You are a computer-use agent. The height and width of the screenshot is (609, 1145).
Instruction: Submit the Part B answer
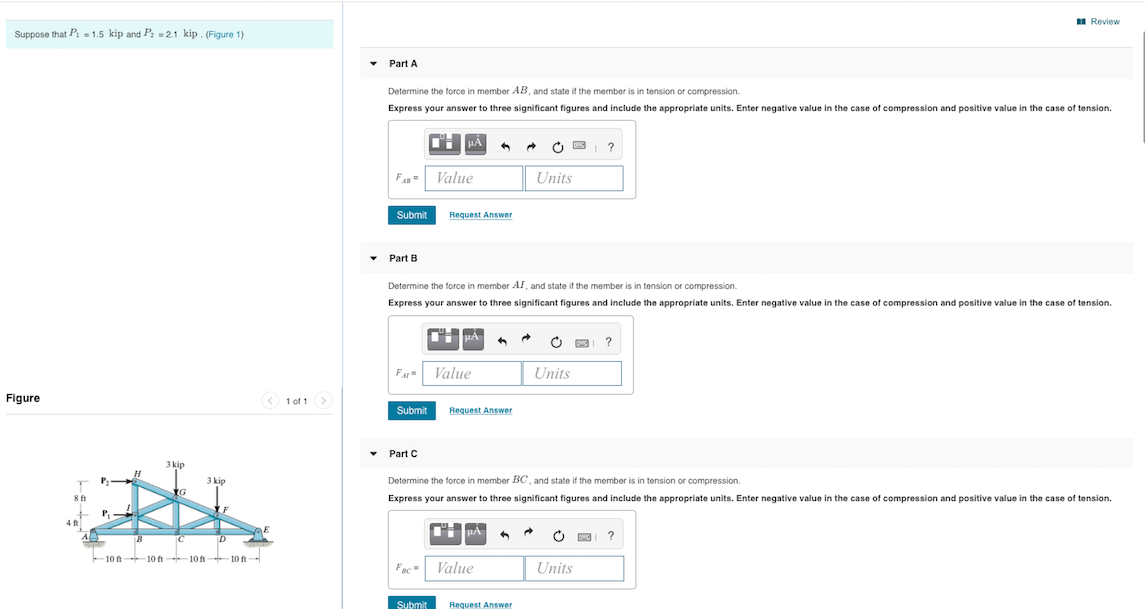click(x=412, y=410)
